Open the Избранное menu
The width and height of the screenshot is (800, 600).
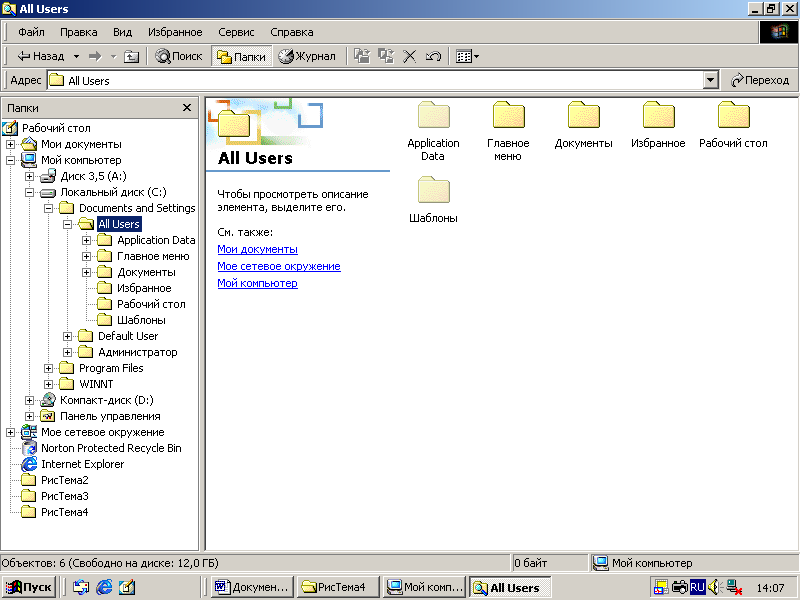[175, 32]
